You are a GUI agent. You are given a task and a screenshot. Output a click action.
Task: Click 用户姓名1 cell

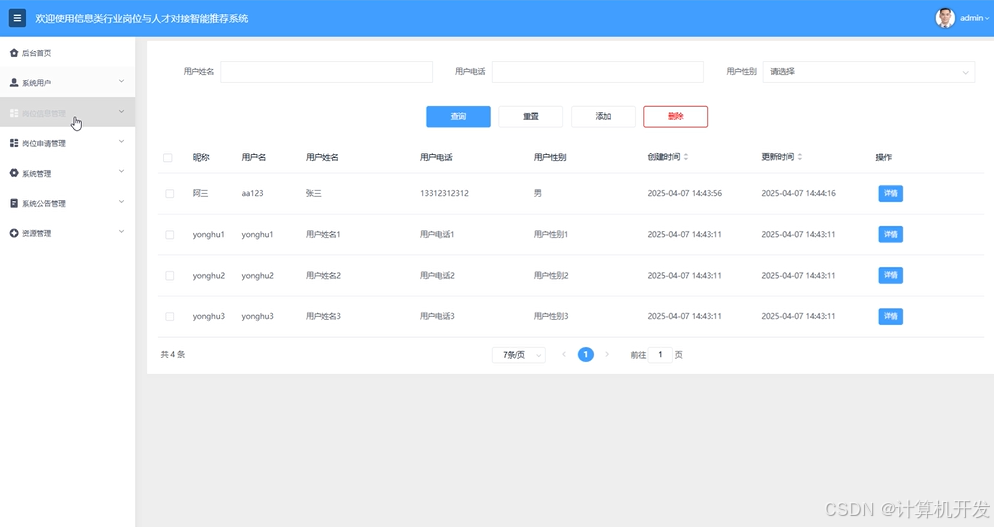pos(323,235)
